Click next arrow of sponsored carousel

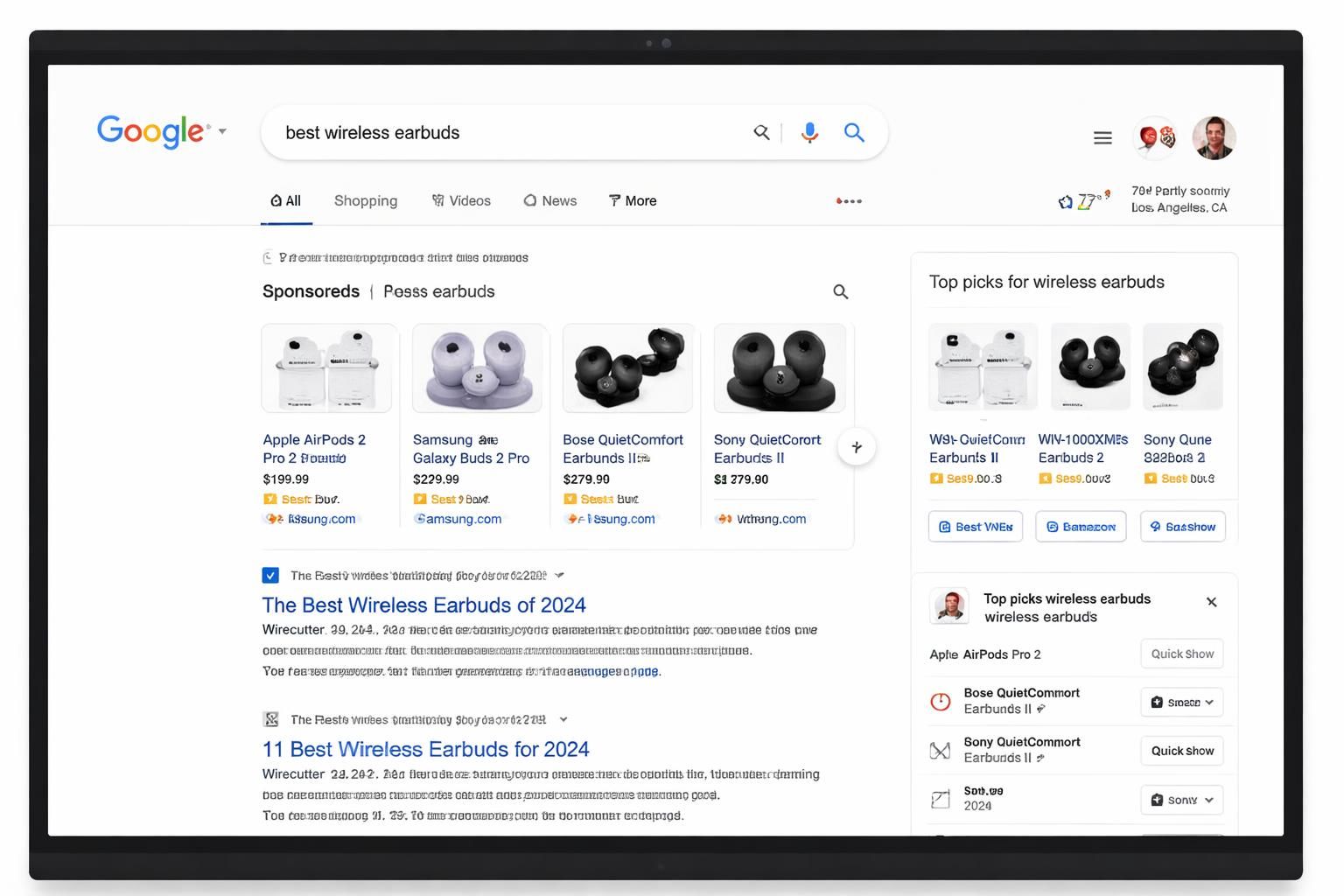857,447
